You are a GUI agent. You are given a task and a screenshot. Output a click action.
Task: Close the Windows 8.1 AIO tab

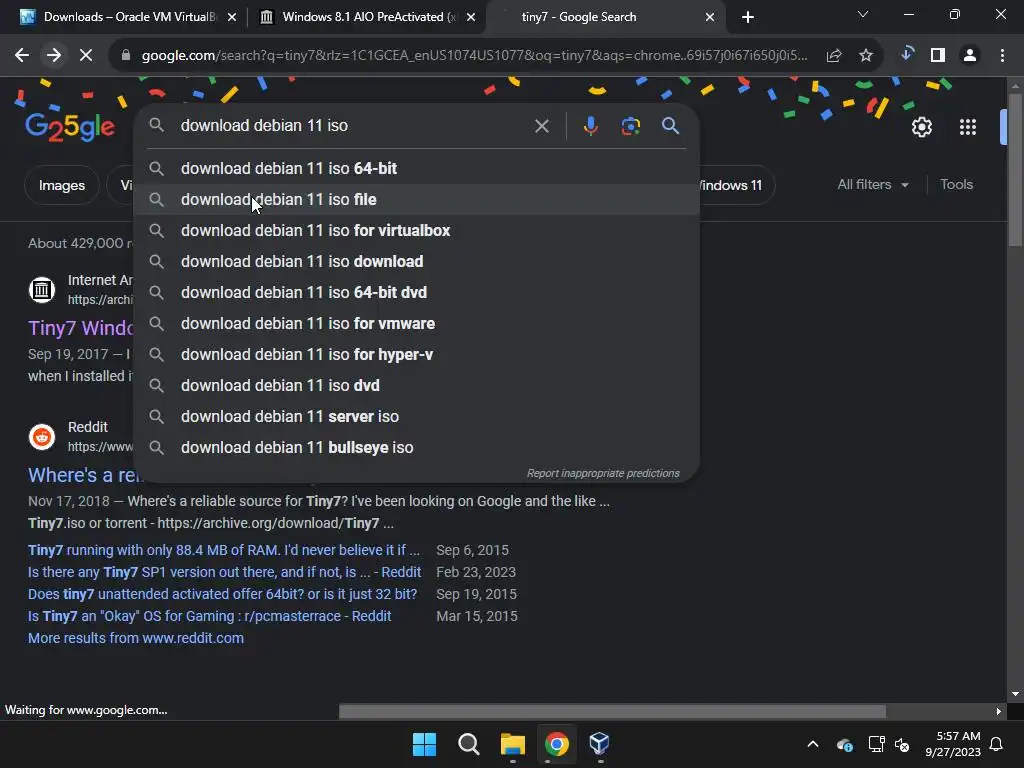click(471, 17)
